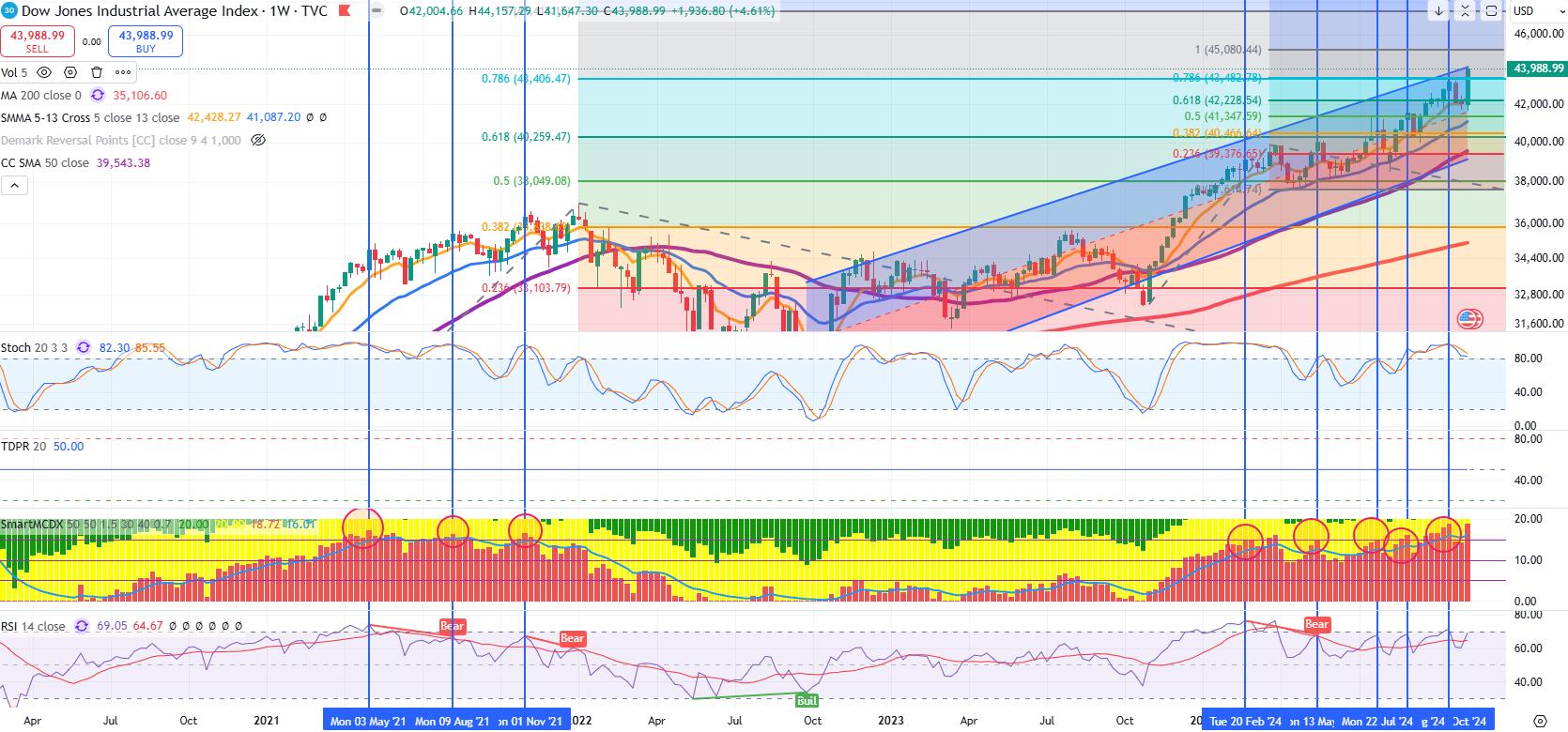Image resolution: width=1568 pixels, height=732 pixels.
Task: Click the US flag session icon on chart
Action: pyautogui.click(x=1468, y=319)
